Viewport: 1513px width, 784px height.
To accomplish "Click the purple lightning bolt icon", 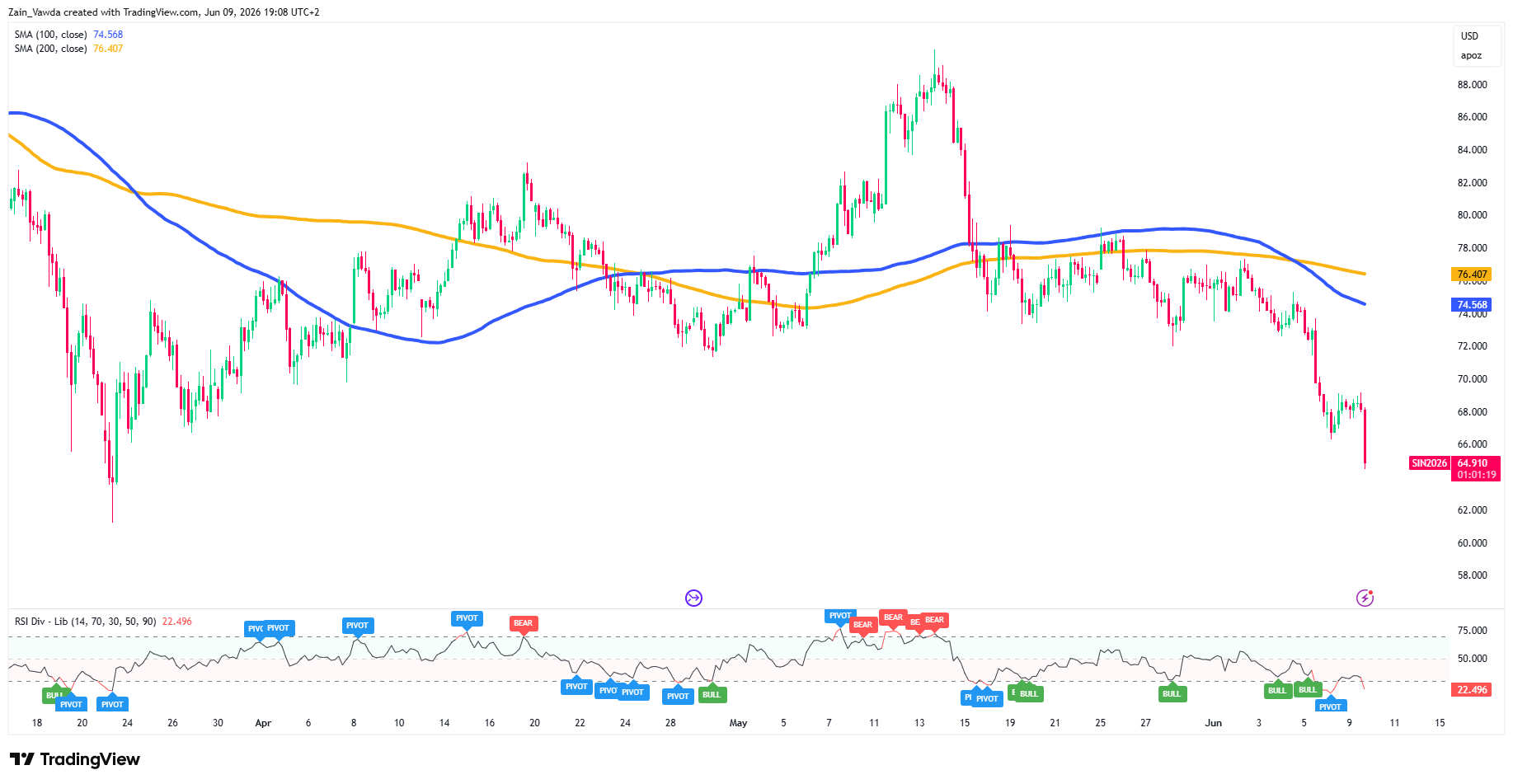I will [x=1365, y=598].
